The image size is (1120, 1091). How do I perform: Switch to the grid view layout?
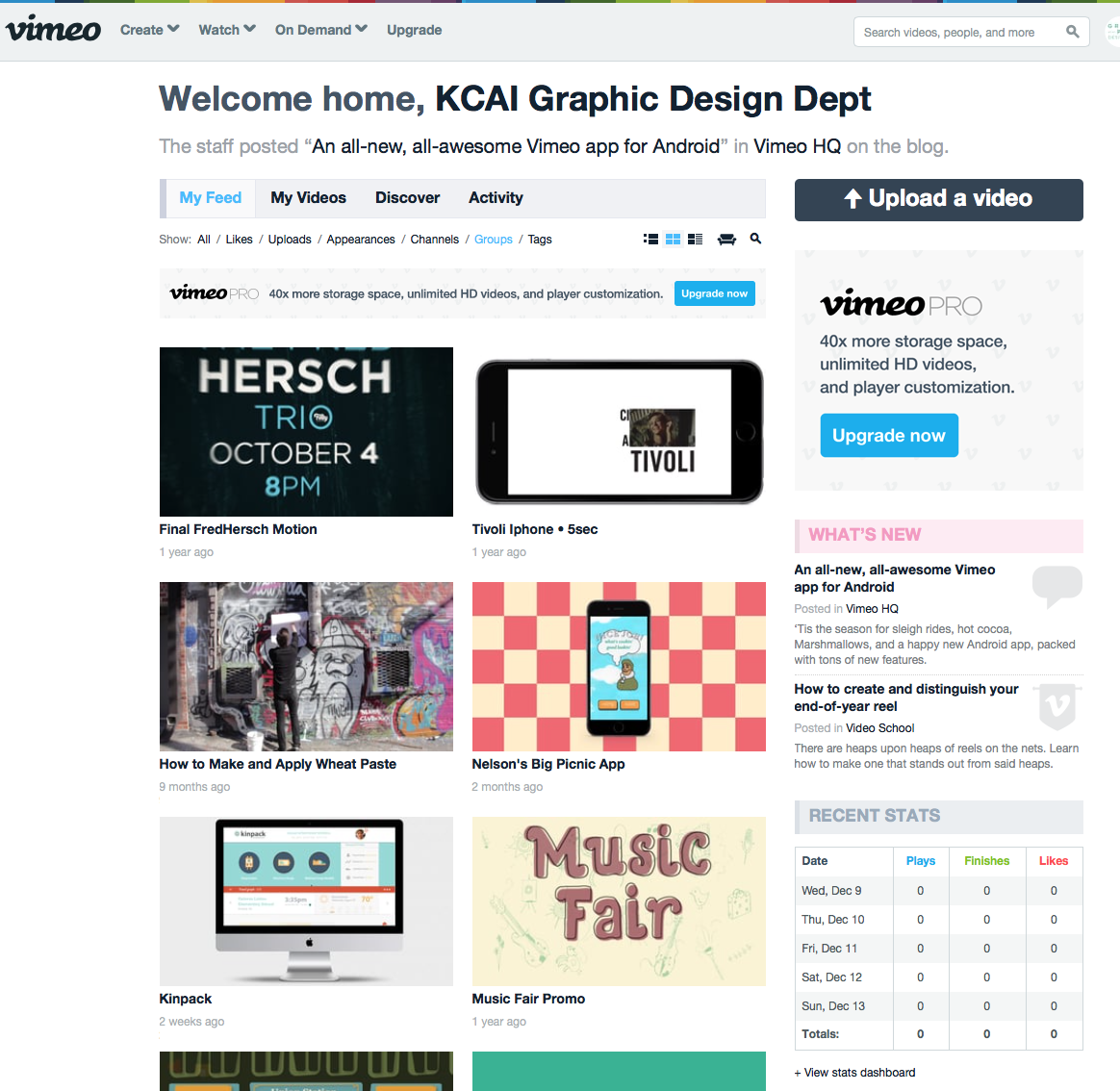click(673, 239)
